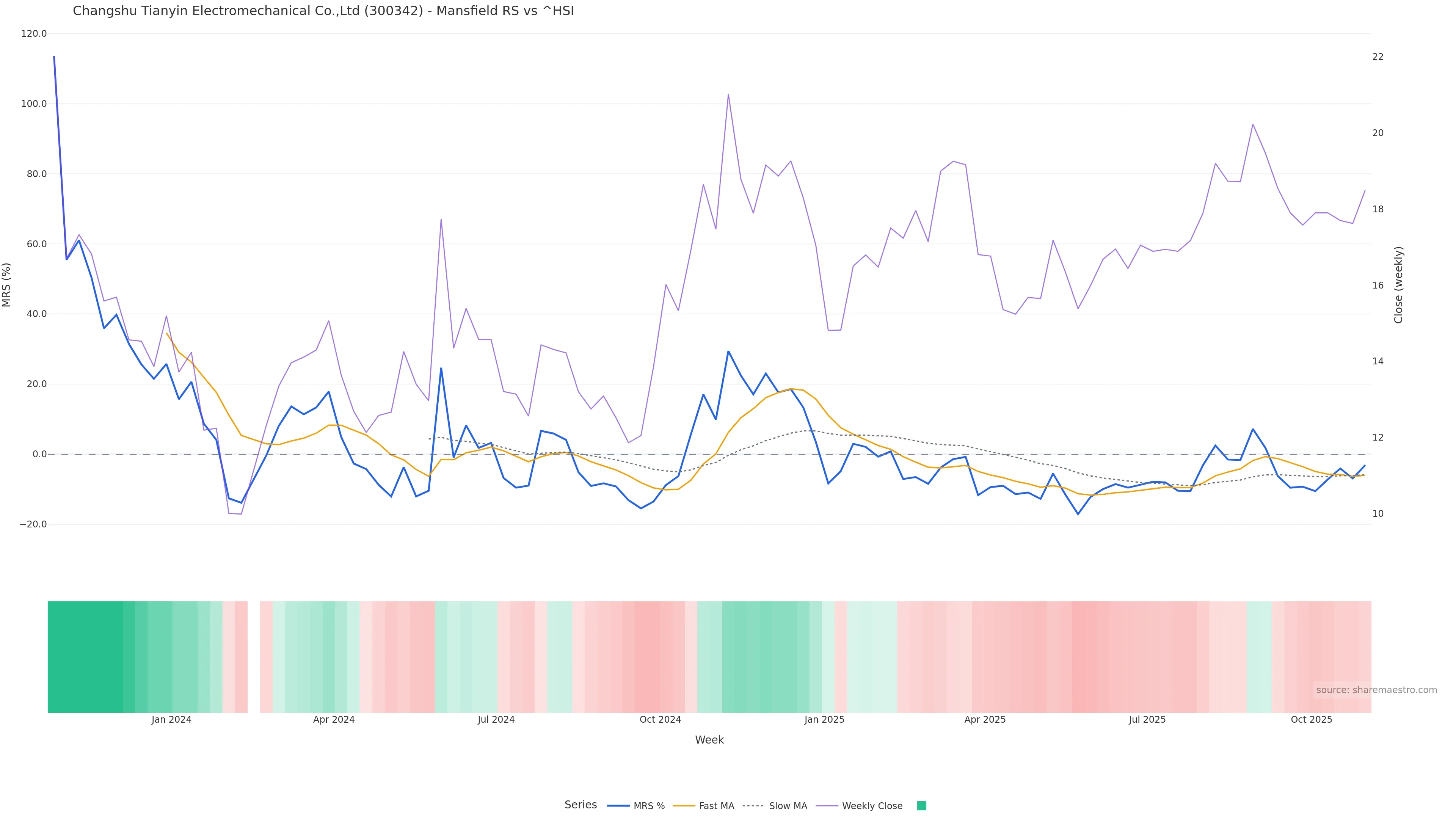
Task: Click the green square legend swatch
Action: click(921, 806)
